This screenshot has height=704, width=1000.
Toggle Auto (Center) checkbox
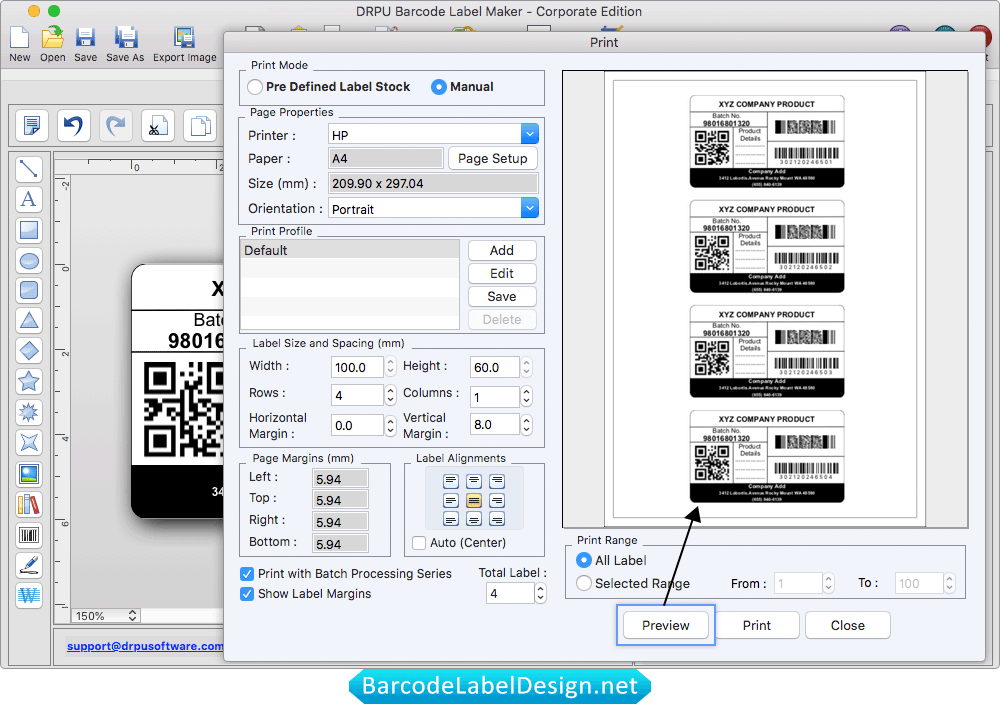click(419, 543)
